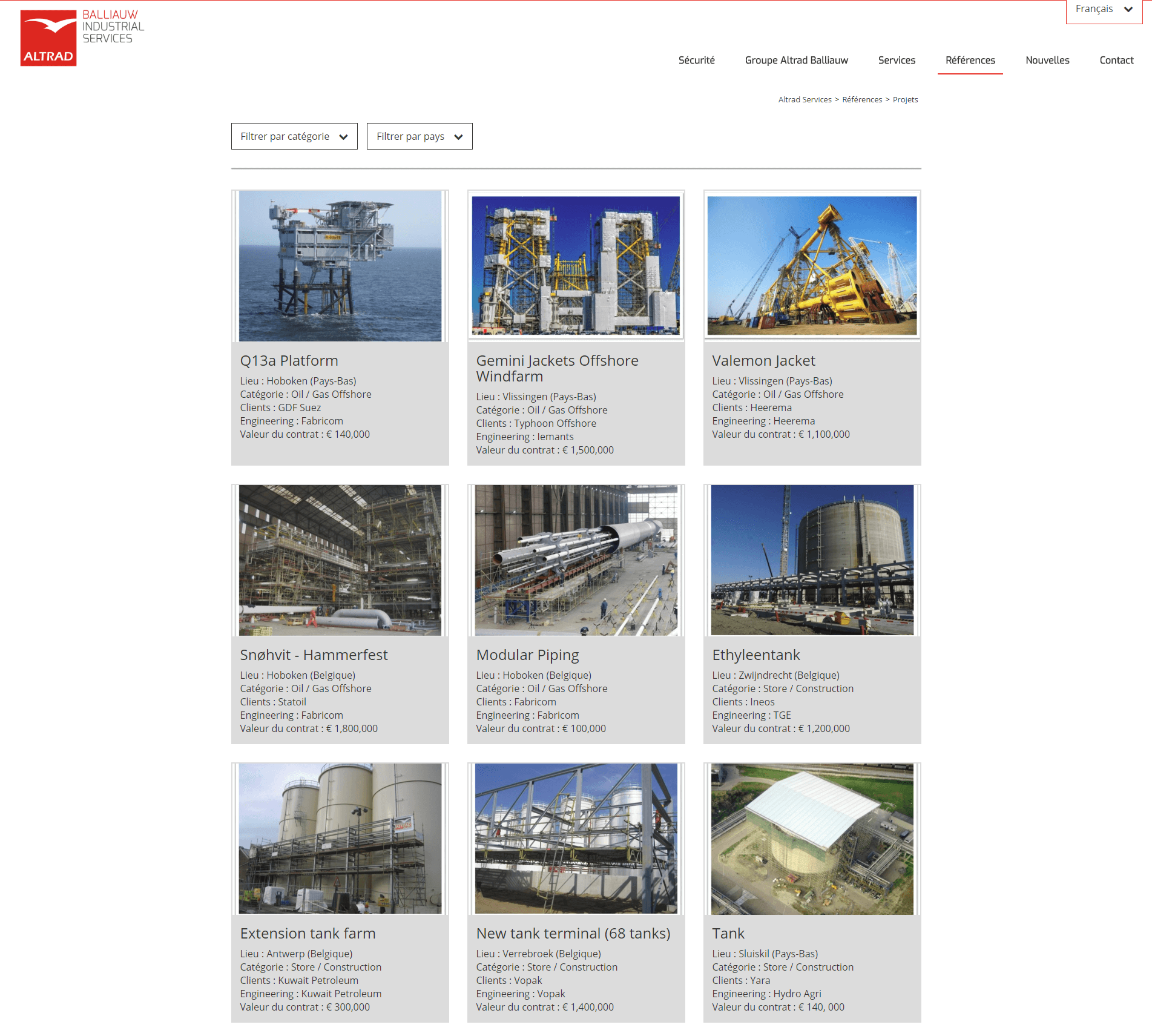Click 'Valeur du contrat : € 1,800,000' text
Screen dimensions: 1152x1036
coord(309,728)
